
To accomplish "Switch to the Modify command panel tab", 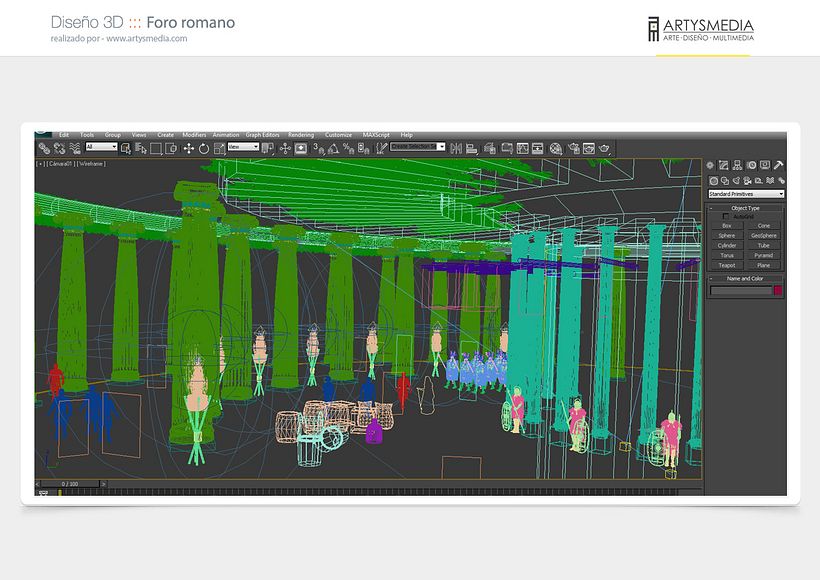I will coord(723,165).
